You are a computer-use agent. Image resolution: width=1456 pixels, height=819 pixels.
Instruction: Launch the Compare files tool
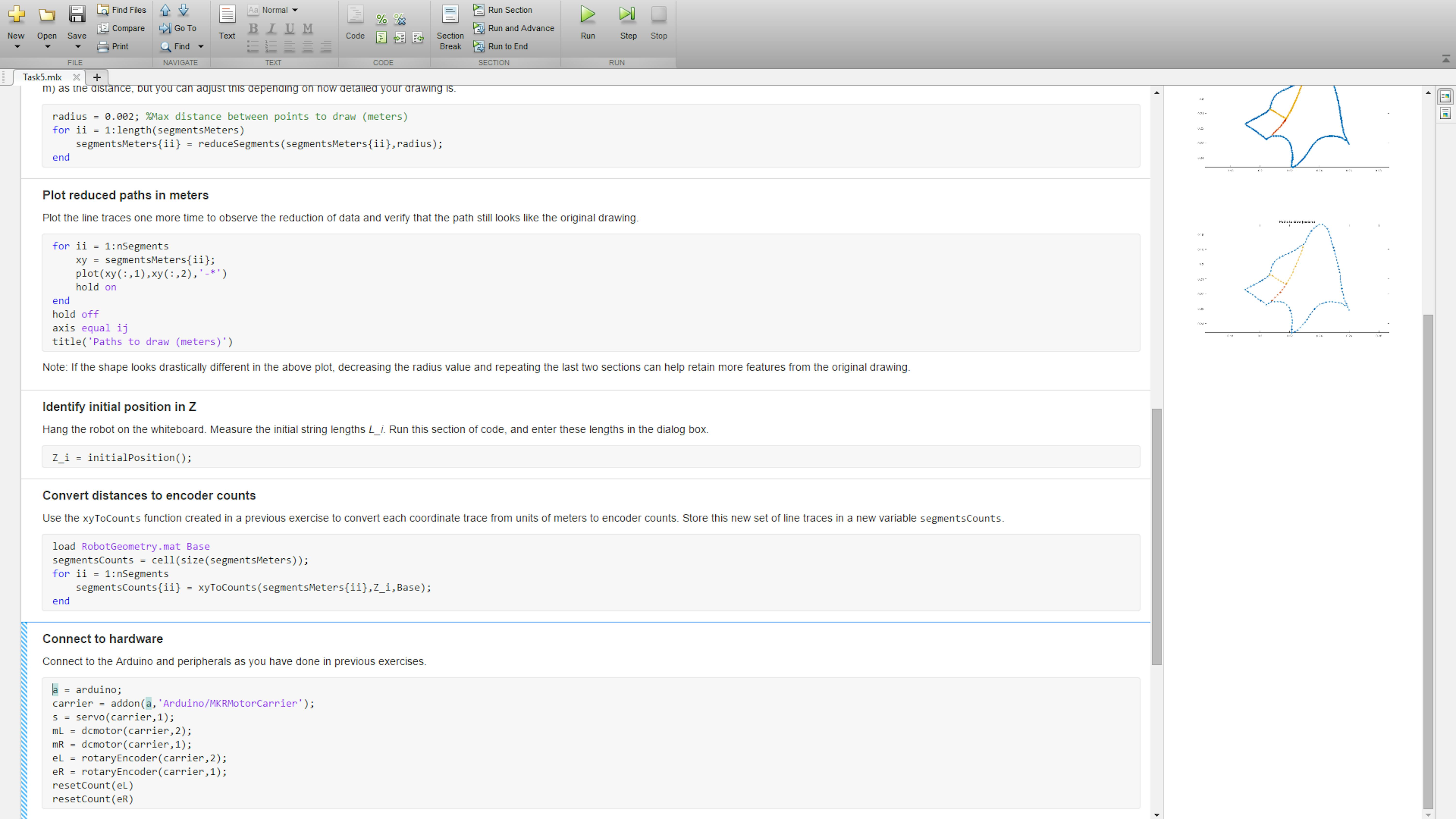(121, 28)
